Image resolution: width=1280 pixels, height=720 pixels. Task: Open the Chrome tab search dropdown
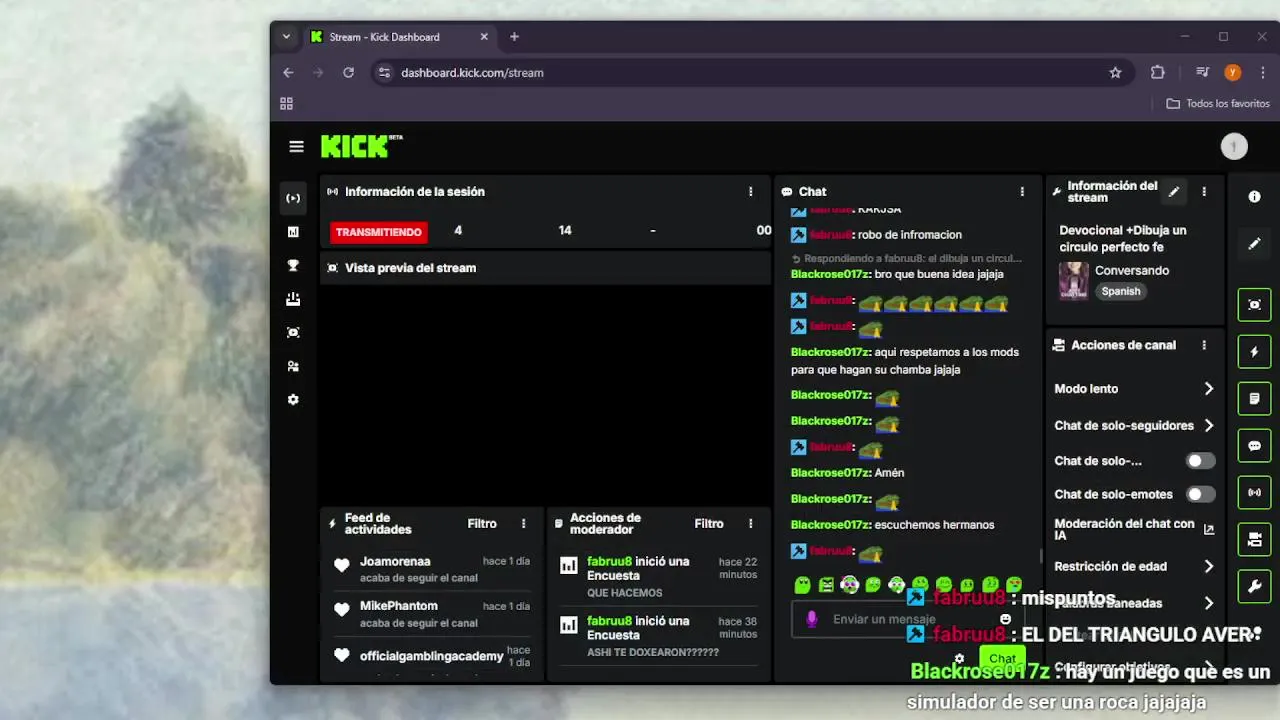click(x=286, y=37)
